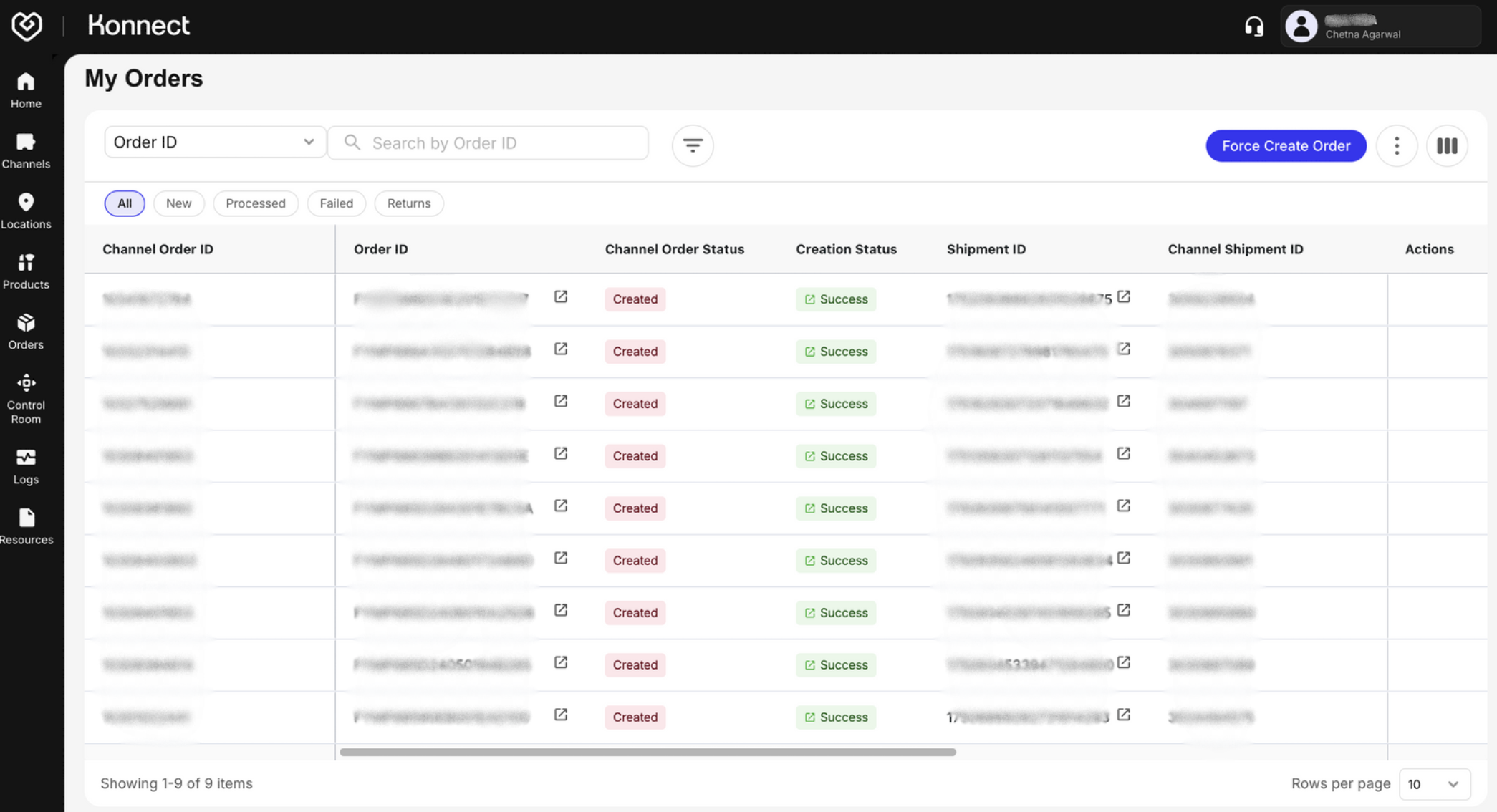The width and height of the screenshot is (1497, 812).
Task: Switch to the Failed tab
Action: coord(336,203)
